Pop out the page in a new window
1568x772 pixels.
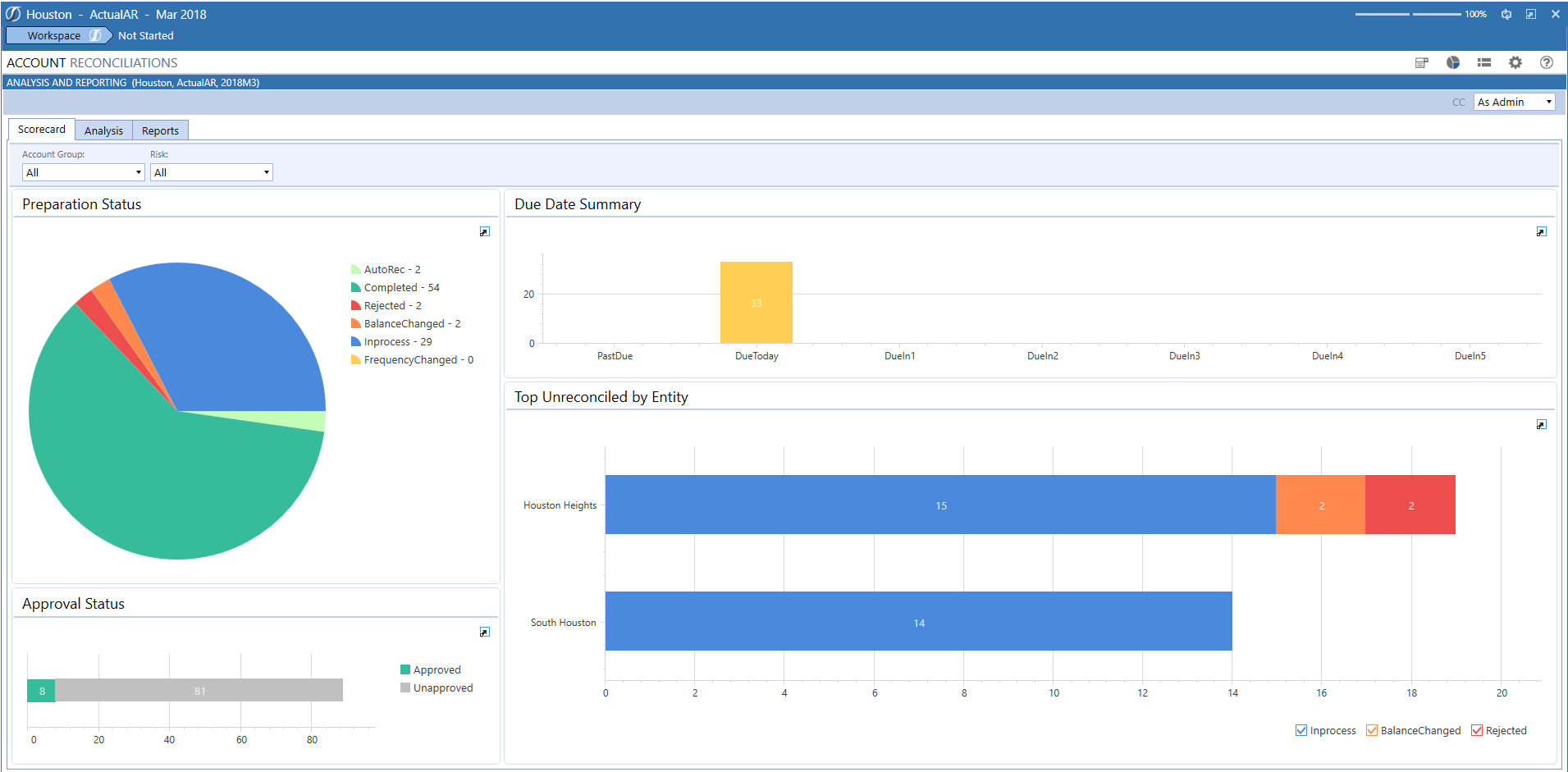1531,14
